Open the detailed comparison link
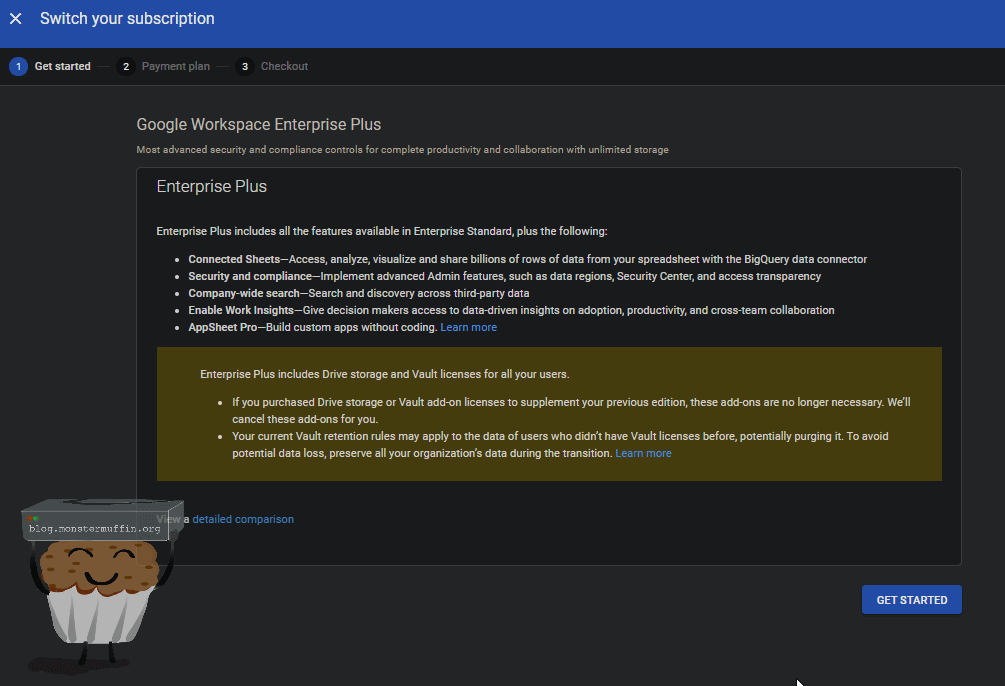Screen dimensions: 1005x686 point(243,519)
